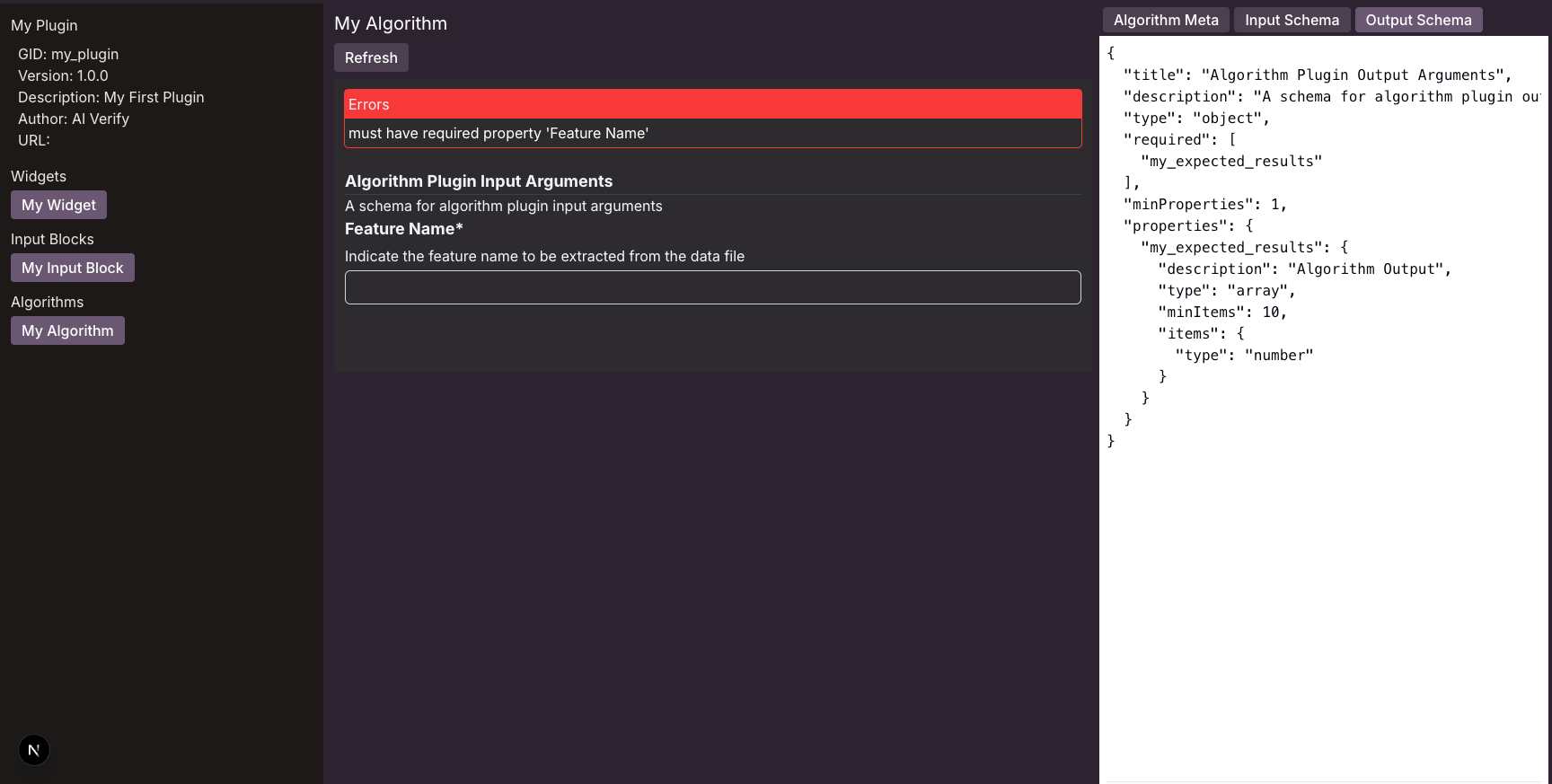Screen dimensions: 1552x784
Task: Click the 'My Algorithm' page heading
Action: point(391,23)
